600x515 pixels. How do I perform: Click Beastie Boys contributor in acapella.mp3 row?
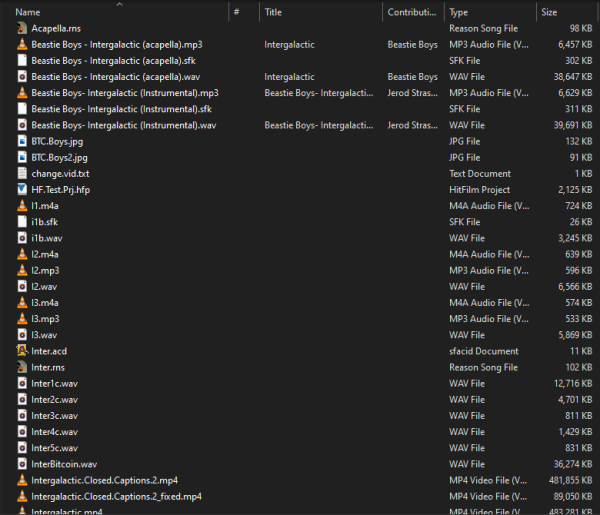412,45
